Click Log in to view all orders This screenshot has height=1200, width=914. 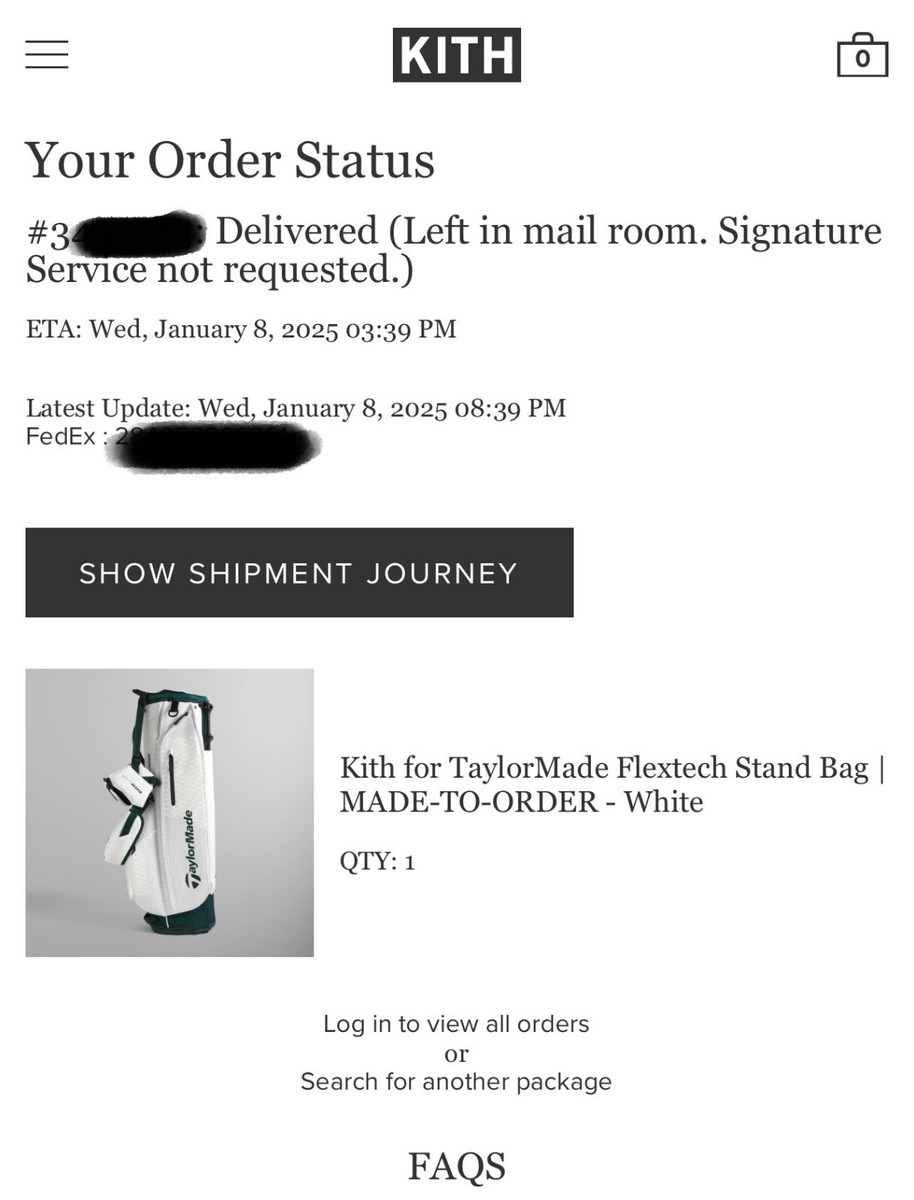point(456,1024)
